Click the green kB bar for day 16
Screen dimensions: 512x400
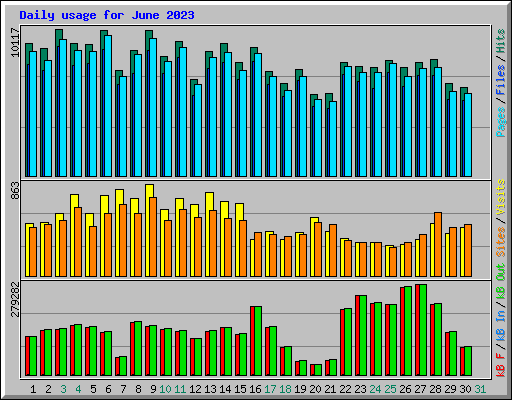258,341
